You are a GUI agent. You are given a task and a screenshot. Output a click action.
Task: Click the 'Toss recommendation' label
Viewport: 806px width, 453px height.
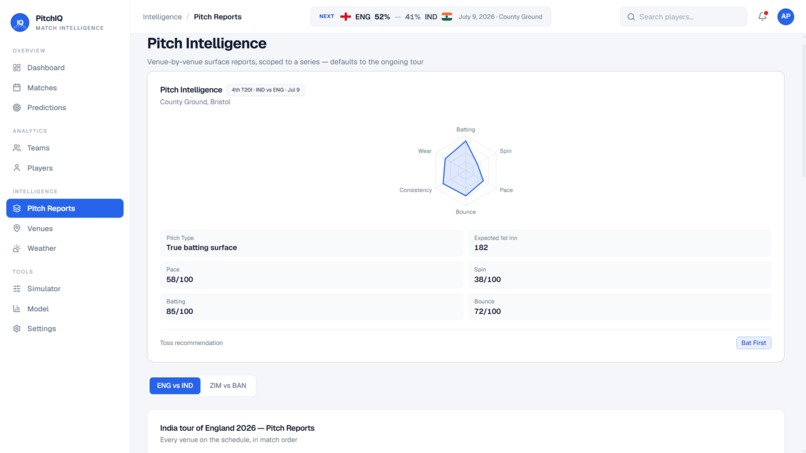191,343
